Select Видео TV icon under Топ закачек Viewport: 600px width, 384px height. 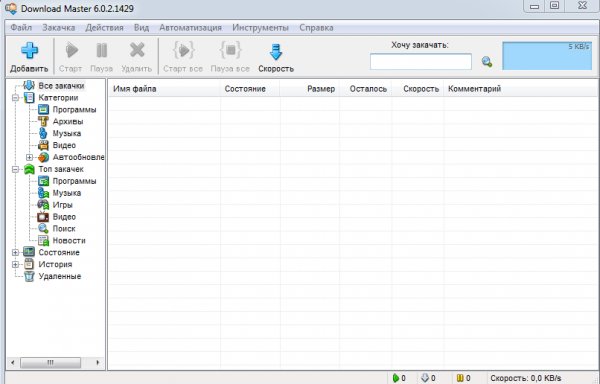[x=43, y=217]
